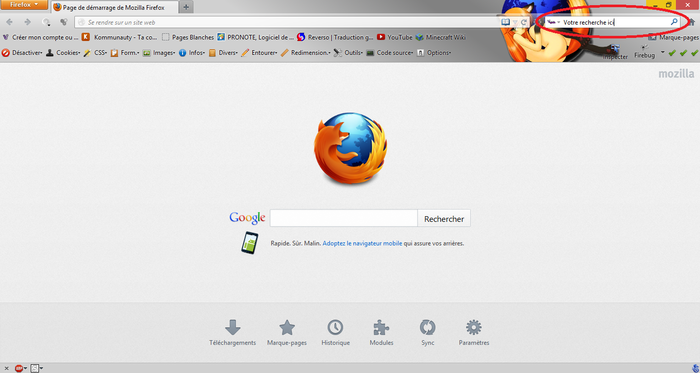Screen dimensions: 700x373
Task: Open the Outils menu in developer toolbar
Action: tap(348, 53)
